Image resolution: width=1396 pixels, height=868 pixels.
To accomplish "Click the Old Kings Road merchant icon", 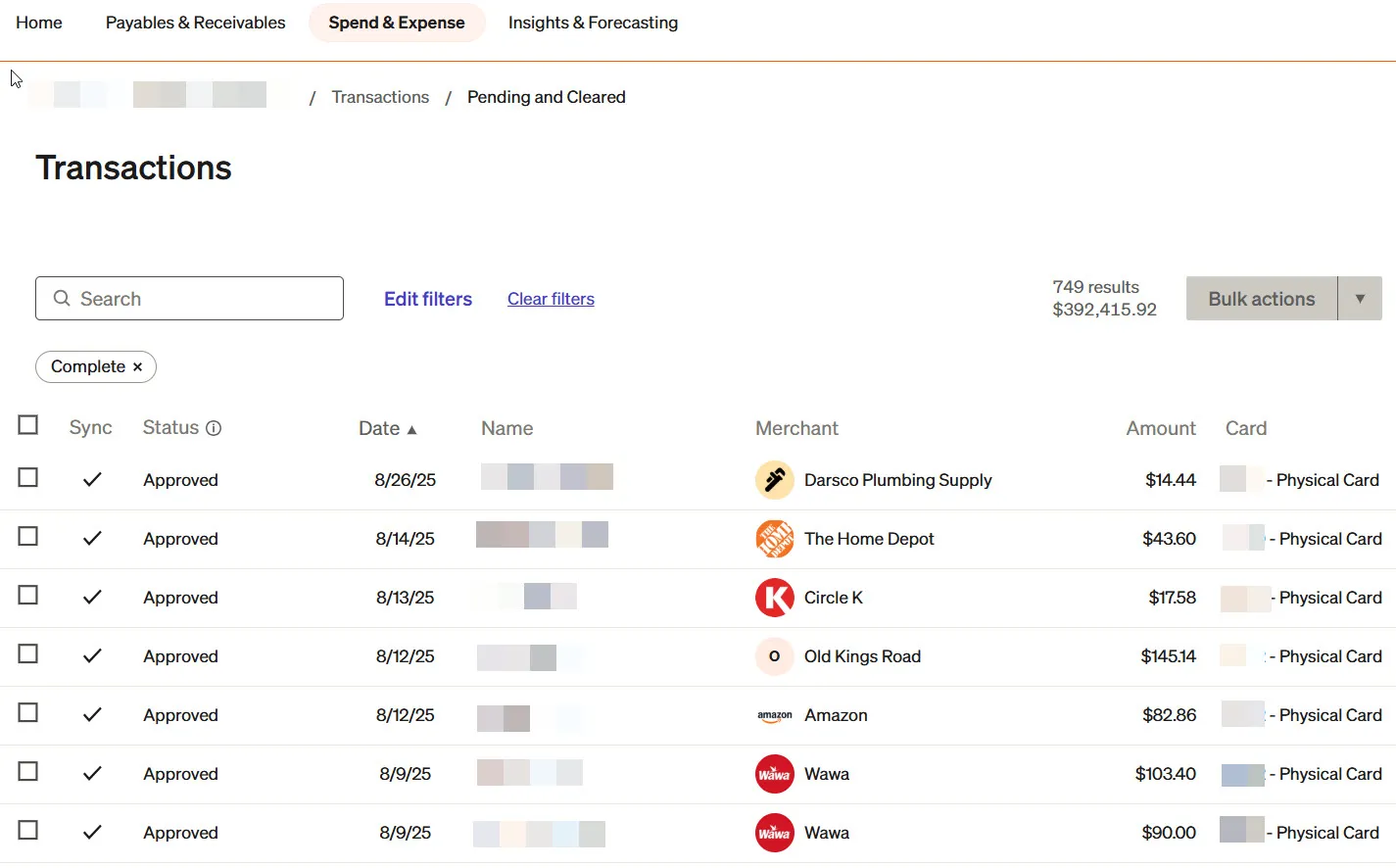I will (x=774, y=656).
